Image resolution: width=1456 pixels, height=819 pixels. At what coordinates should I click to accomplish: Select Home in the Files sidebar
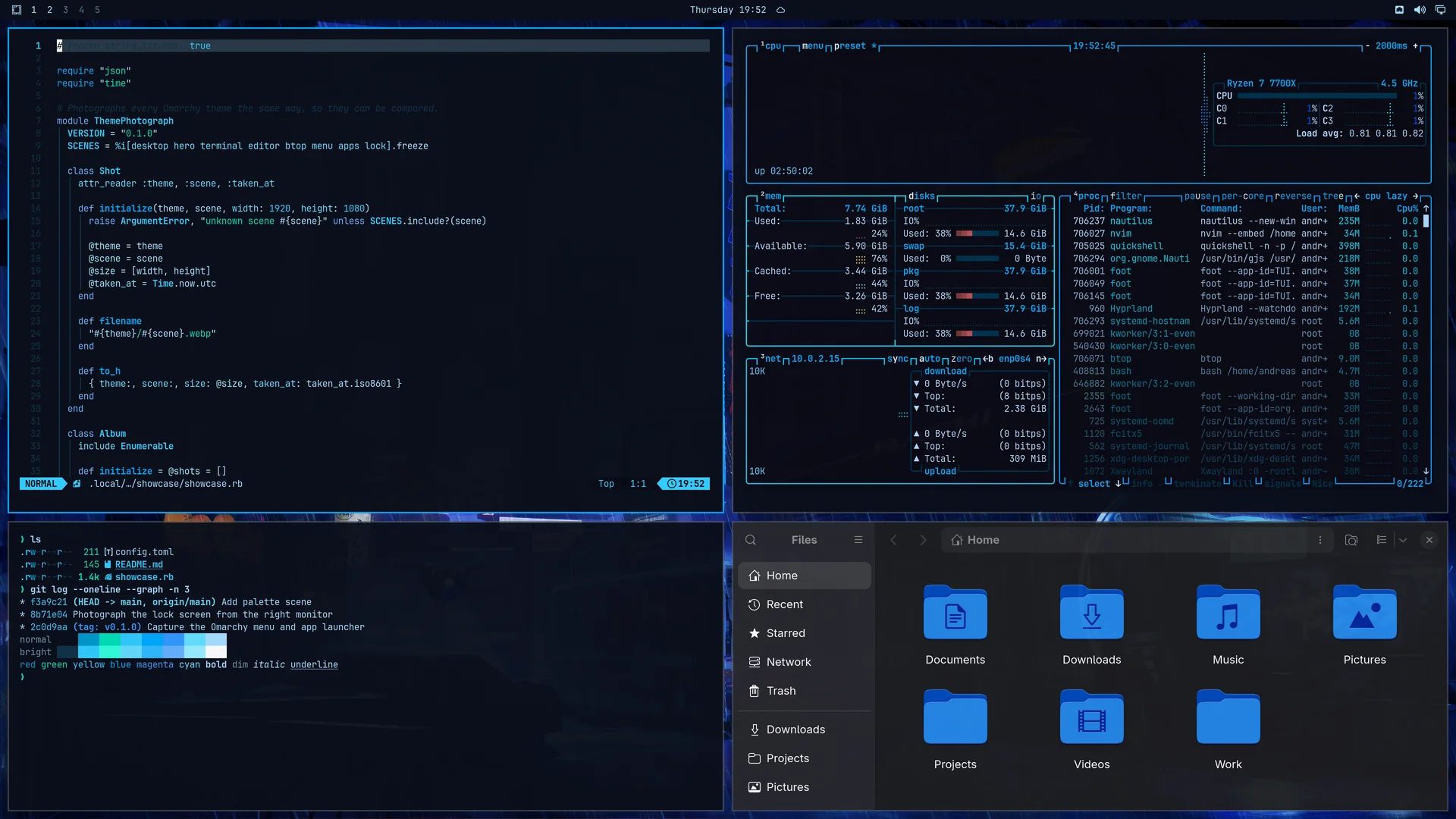[x=805, y=576]
